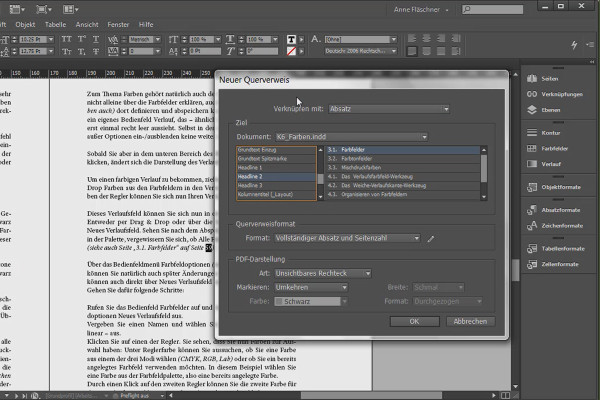Image resolution: width=600 pixels, height=400 pixels.
Task: Click the document horizontal scrollbar
Action: point(371,395)
